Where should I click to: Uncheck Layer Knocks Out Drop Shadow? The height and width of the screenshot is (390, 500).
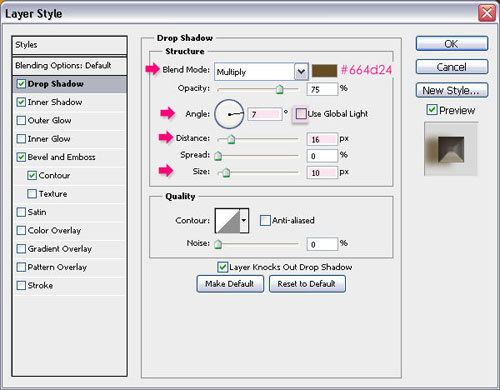(222, 267)
